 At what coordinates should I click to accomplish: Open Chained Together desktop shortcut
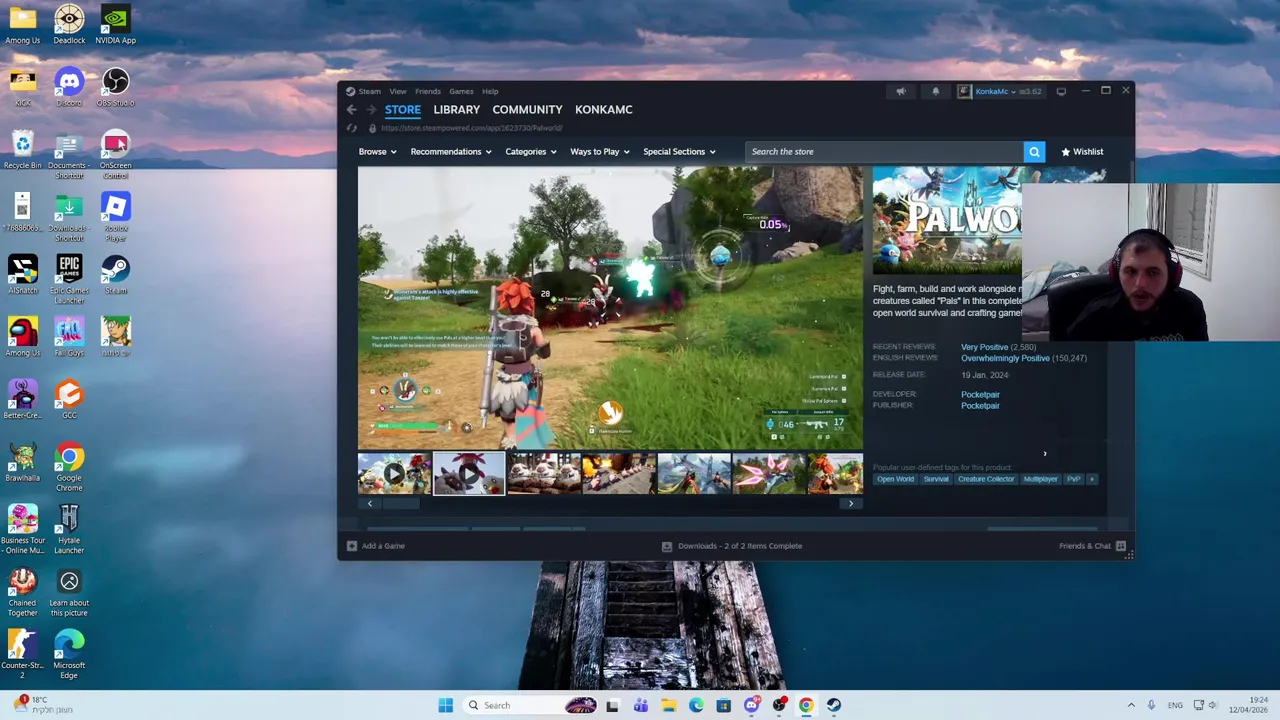point(22,592)
